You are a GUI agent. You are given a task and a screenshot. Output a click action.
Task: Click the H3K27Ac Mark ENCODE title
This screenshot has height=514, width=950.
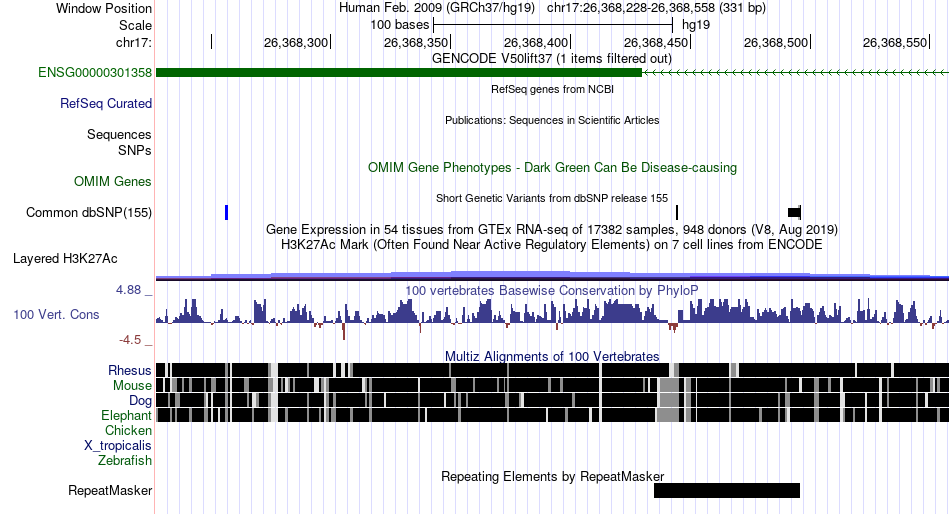[x=551, y=245]
